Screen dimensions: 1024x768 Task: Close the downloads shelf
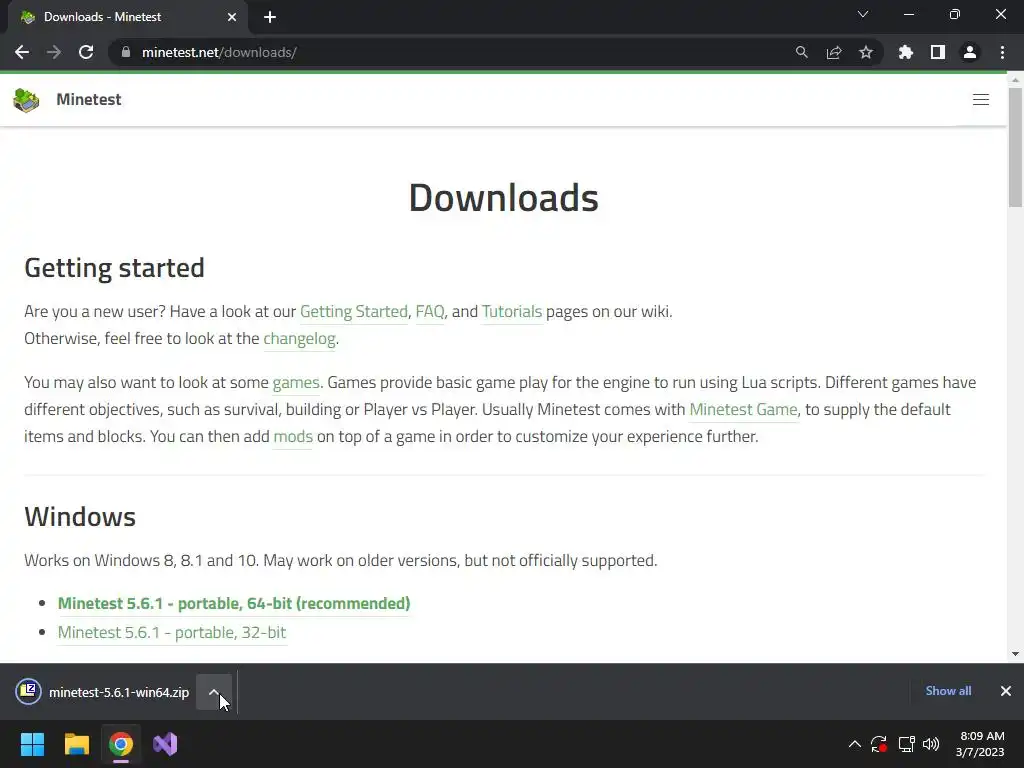point(1006,691)
